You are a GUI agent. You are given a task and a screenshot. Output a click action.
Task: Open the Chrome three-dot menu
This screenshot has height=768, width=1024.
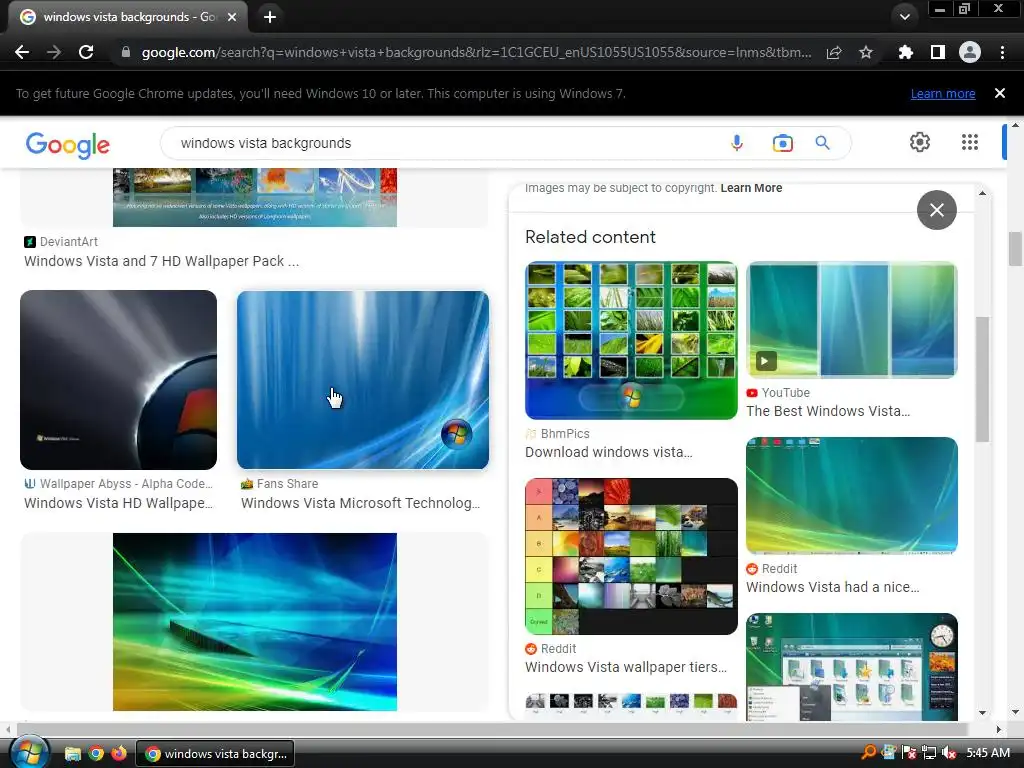point(1002,52)
